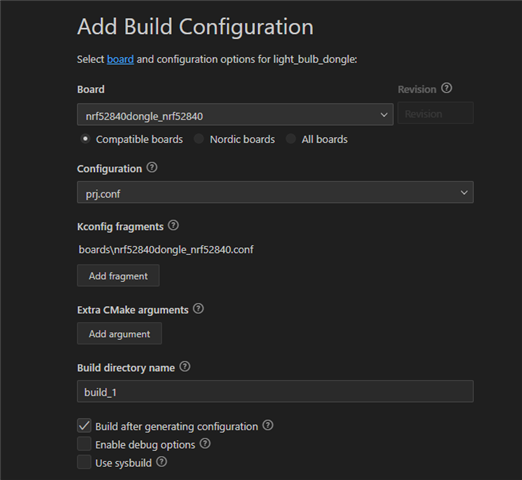The height and width of the screenshot is (480, 522).
Task: Select the All boards radio option
Action: click(x=291, y=139)
